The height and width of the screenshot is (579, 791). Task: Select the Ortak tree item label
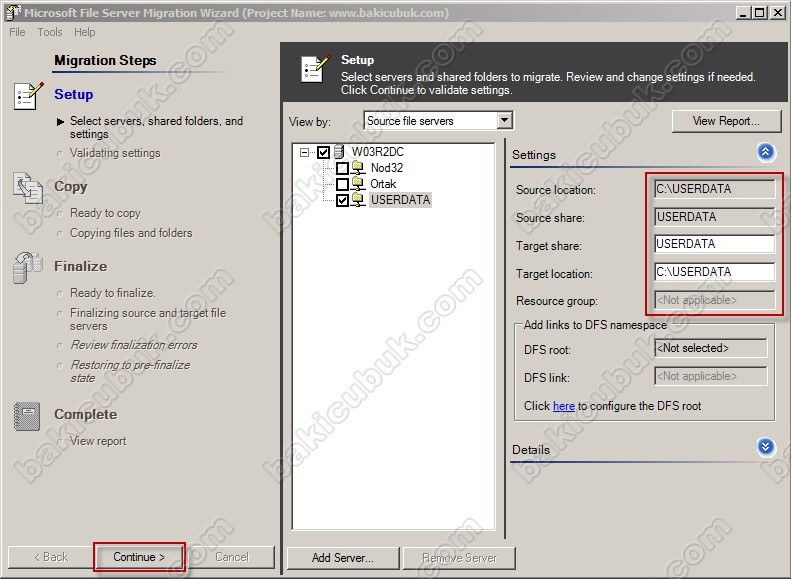[x=383, y=184]
